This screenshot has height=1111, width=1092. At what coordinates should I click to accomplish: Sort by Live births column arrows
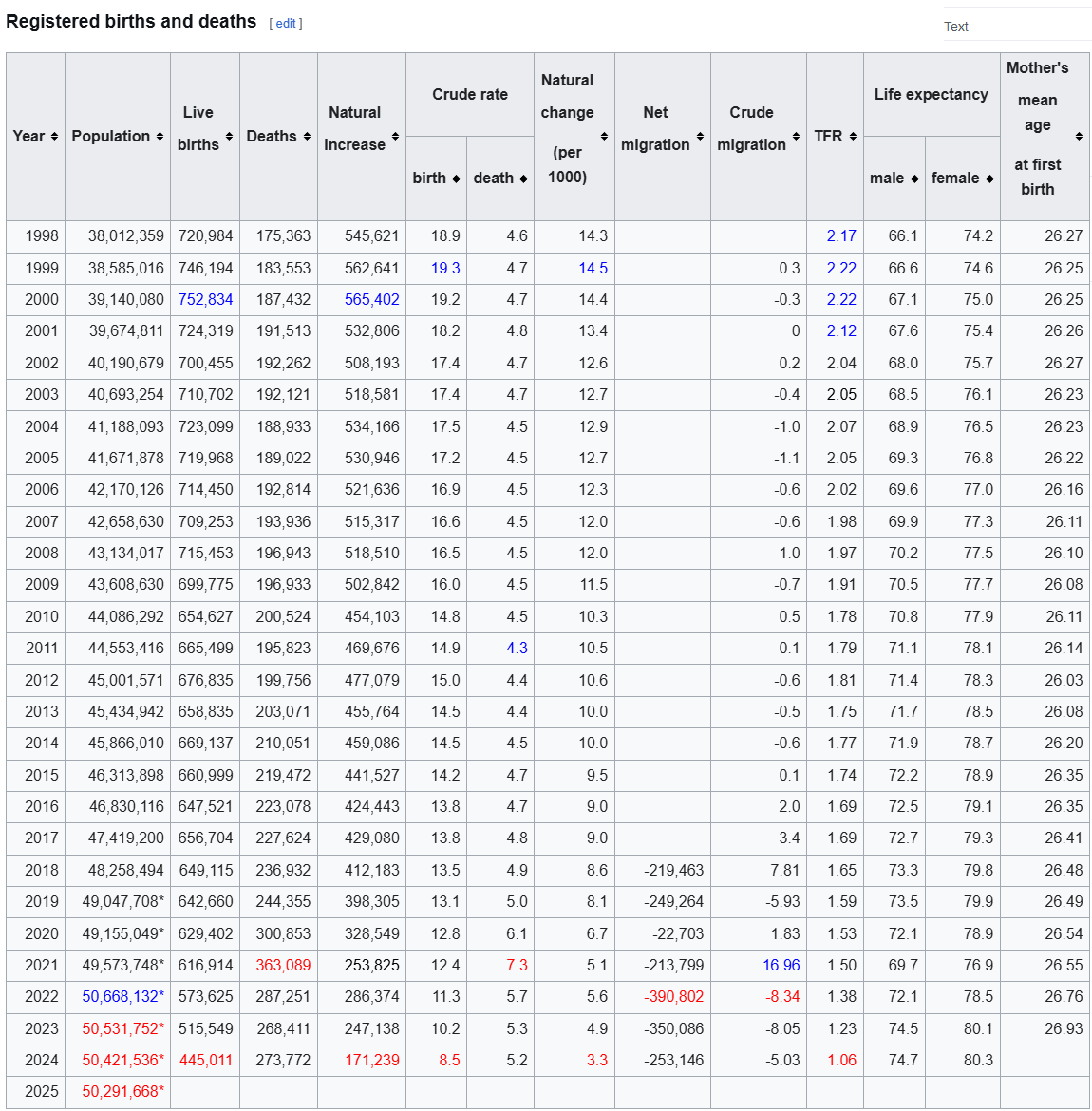[229, 136]
